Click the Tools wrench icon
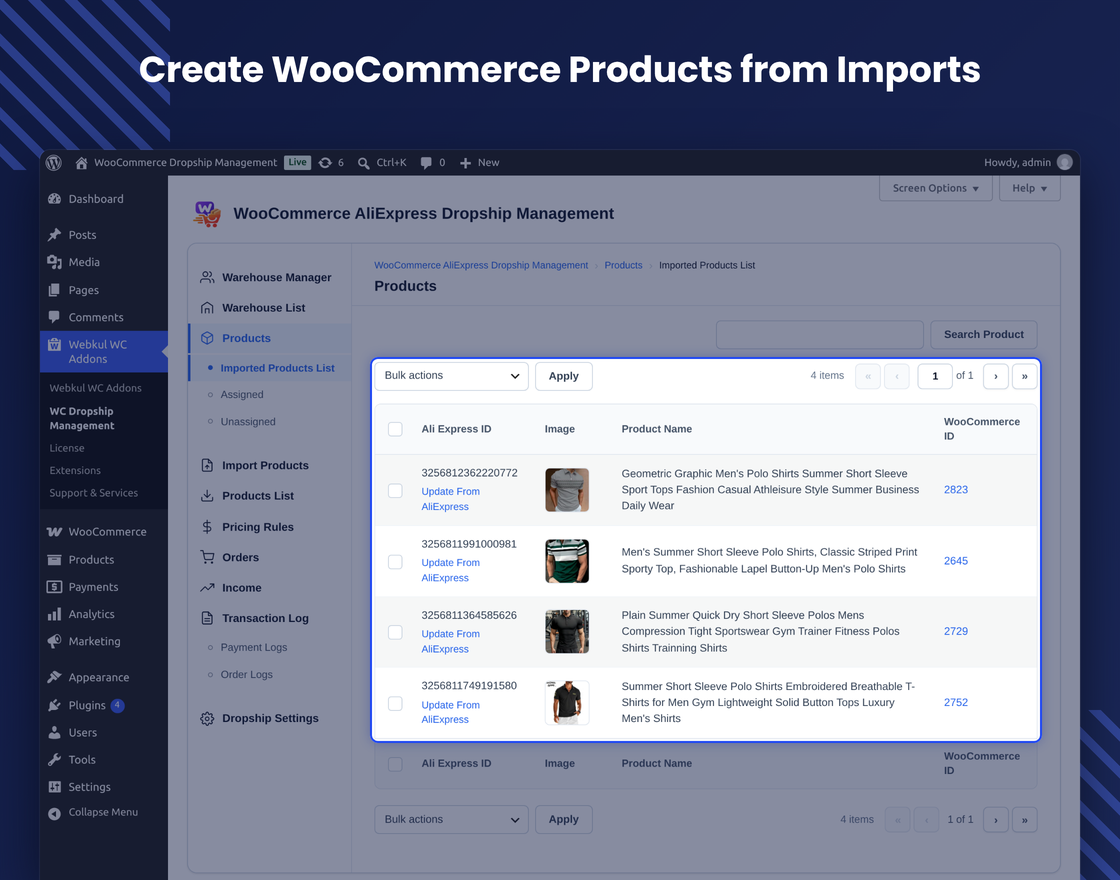This screenshot has height=880, width=1120. click(54, 759)
